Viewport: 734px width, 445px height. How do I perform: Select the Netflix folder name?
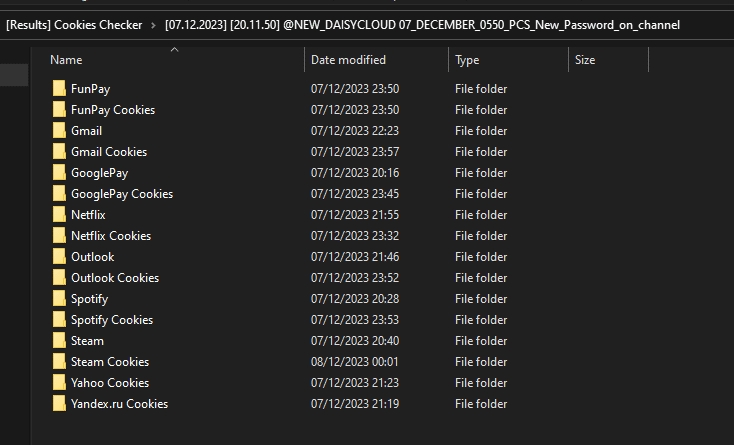tap(88, 215)
